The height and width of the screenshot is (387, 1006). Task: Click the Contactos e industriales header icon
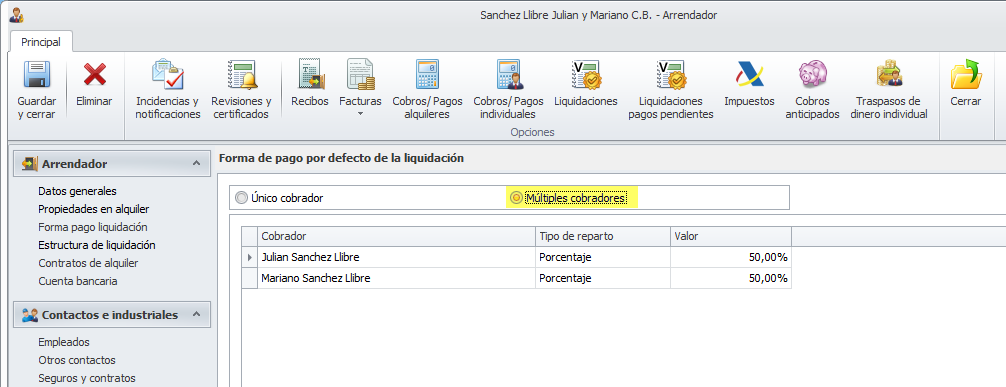(x=30, y=315)
